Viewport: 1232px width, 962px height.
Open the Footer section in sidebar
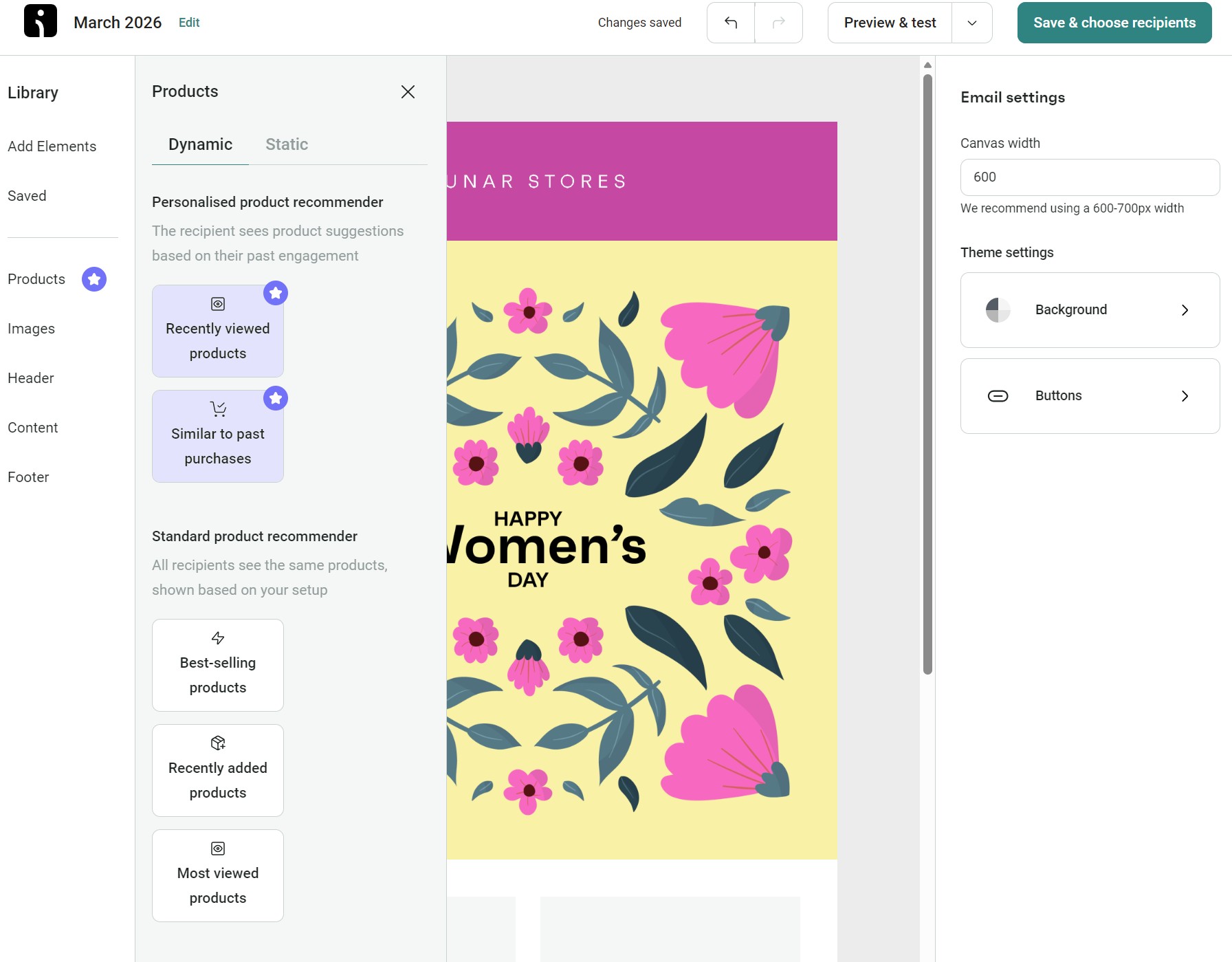28,477
